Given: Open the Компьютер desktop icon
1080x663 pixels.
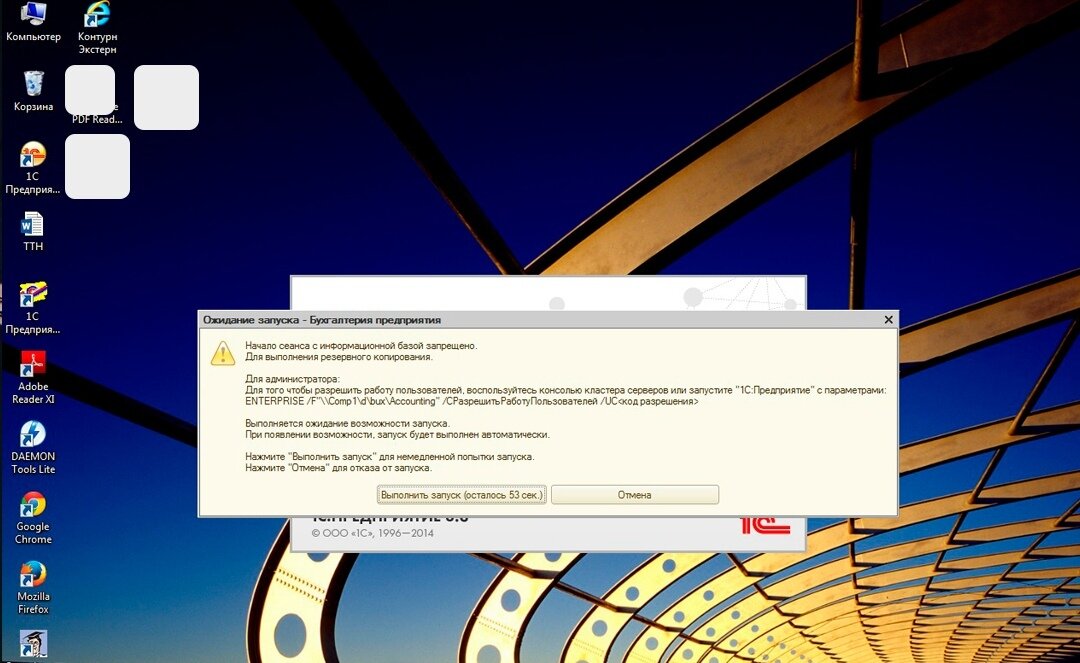Looking at the screenshot, I should (x=33, y=22).
